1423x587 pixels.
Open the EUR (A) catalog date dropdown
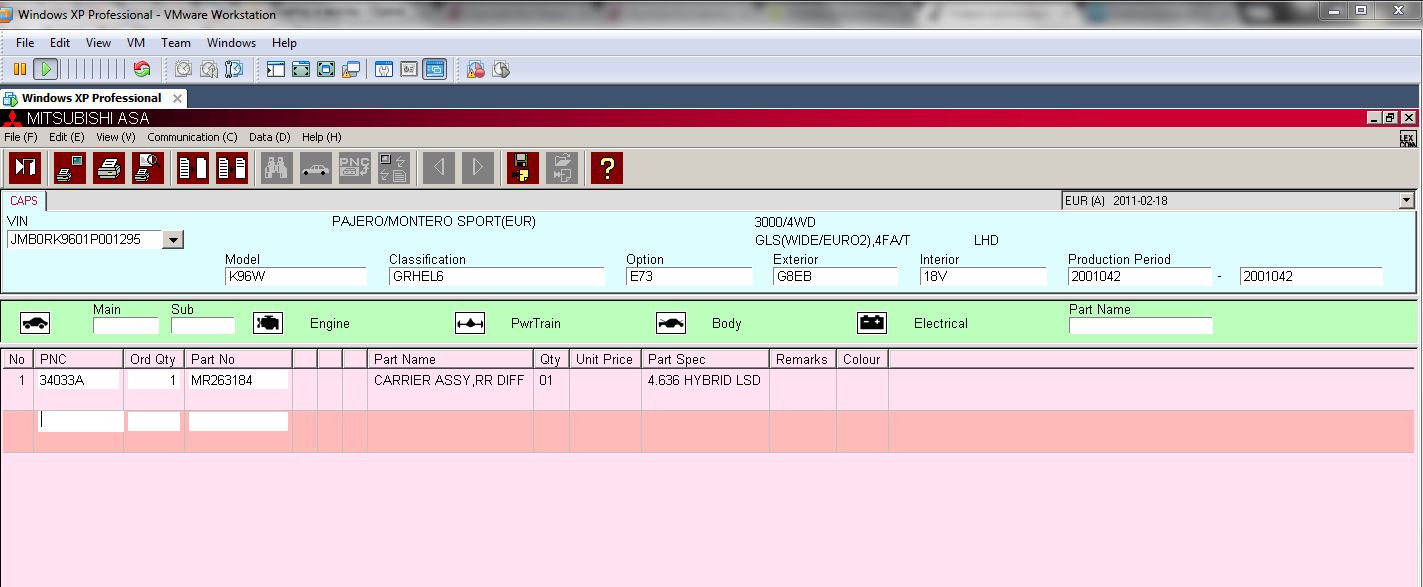tap(1407, 201)
